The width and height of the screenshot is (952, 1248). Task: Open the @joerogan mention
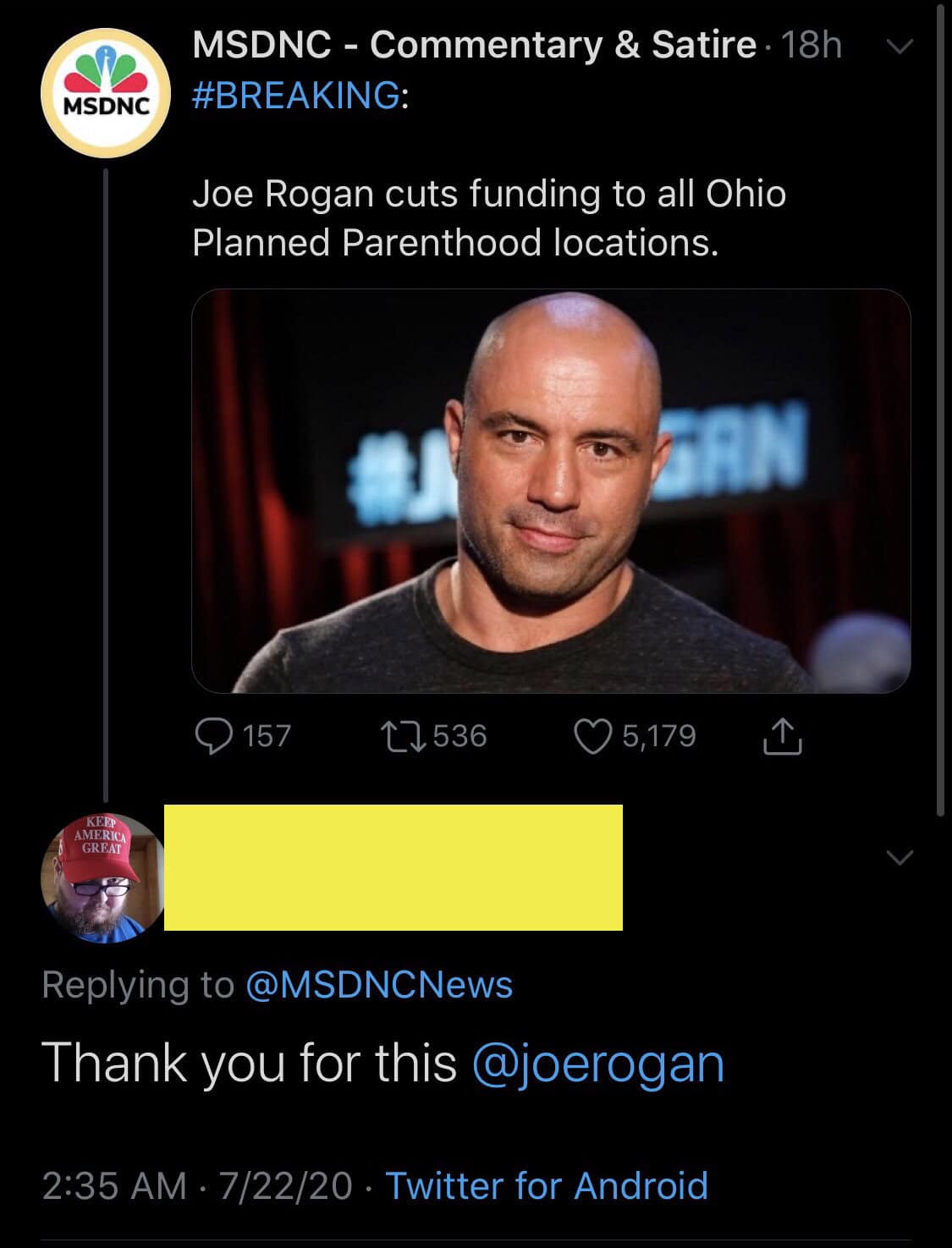tap(597, 1064)
